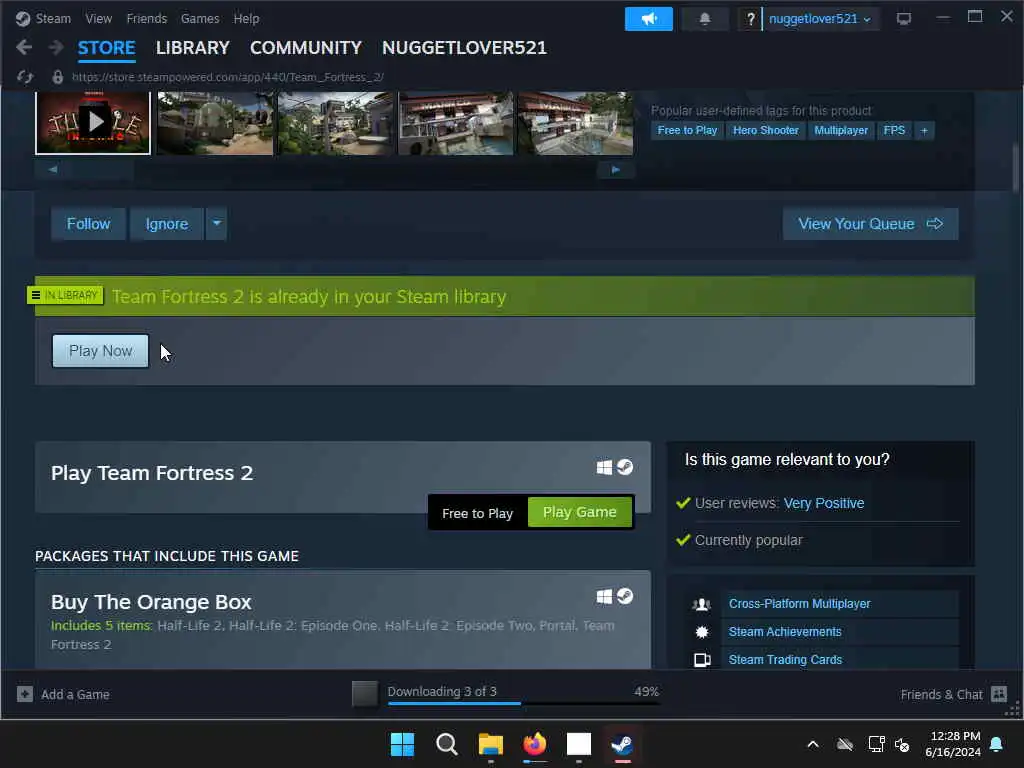1024x768 pixels.
Task: Click the Add a Game plus icon
Action: point(25,694)
